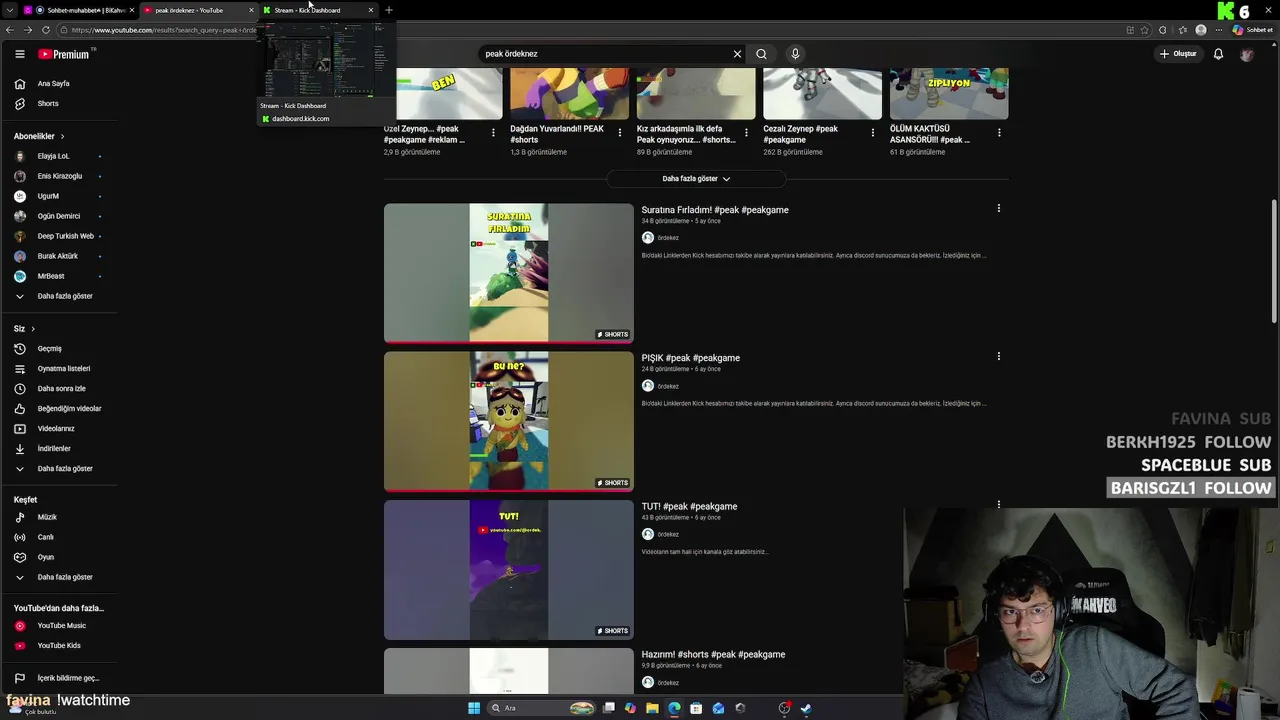Open options for 'Suratına Fırladım!' video
This screenshot has width=1280, height=720.
pyautogui.click(x=998, y=208)
